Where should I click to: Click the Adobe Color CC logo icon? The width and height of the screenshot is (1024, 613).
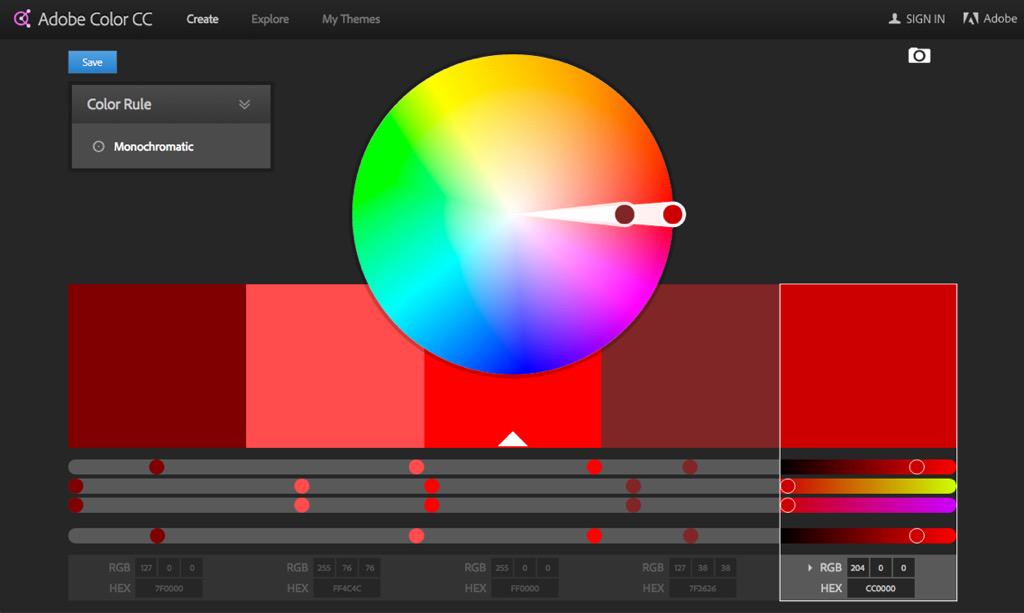[22, 18]
